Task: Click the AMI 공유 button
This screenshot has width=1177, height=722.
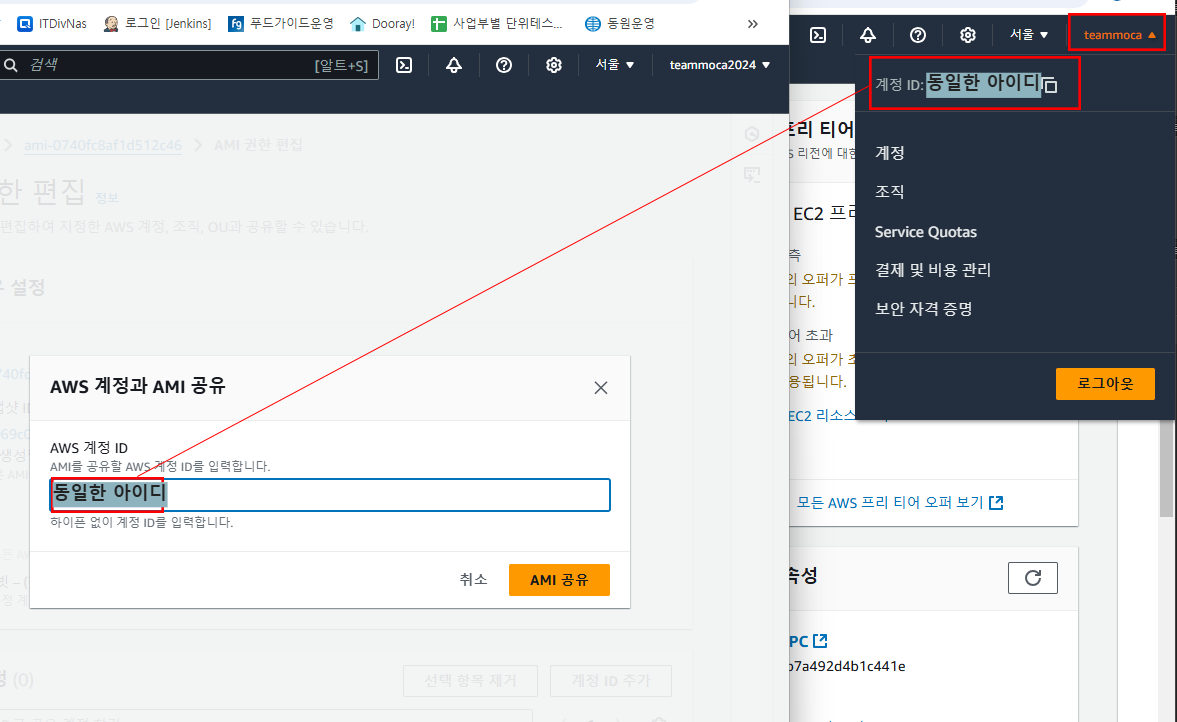Action: pos(559,580)
